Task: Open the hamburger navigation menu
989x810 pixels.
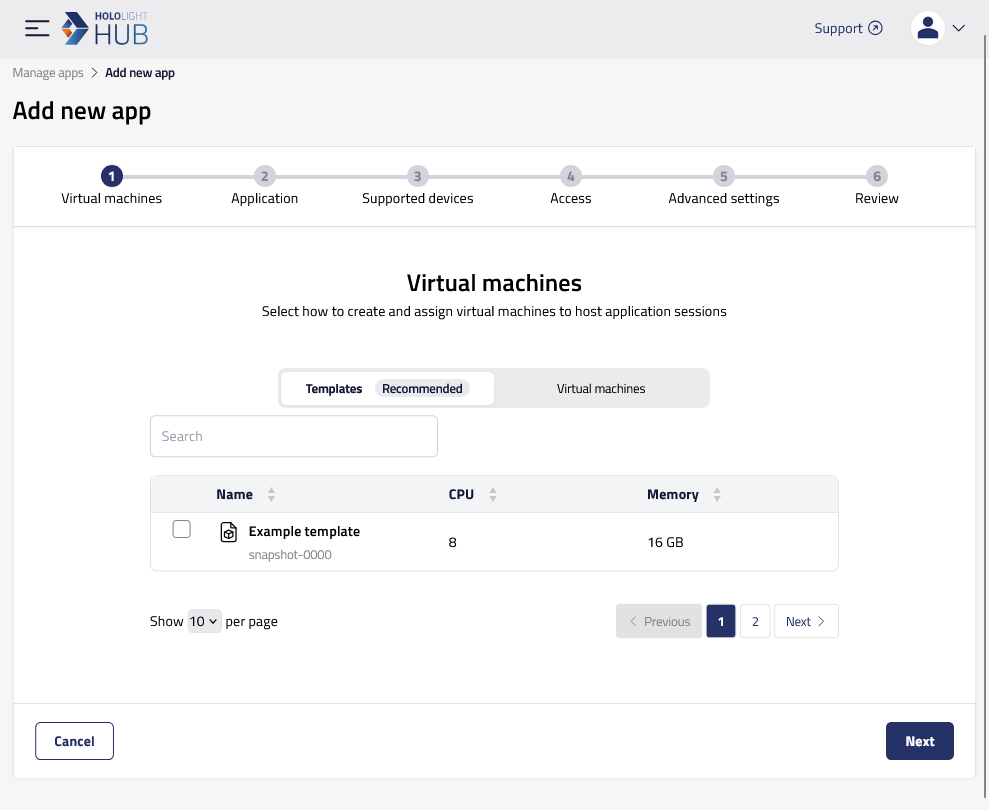Action: pyautogui.click(x=37, y=28)
